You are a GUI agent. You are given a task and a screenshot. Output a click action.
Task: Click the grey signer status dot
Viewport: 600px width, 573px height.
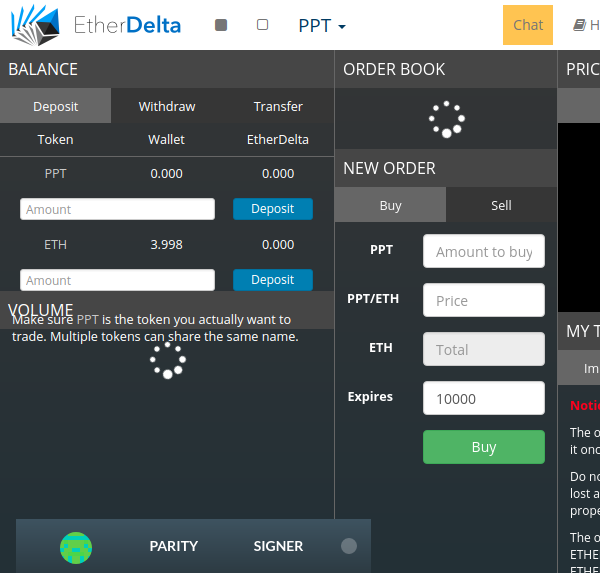(x=349, y=546)
